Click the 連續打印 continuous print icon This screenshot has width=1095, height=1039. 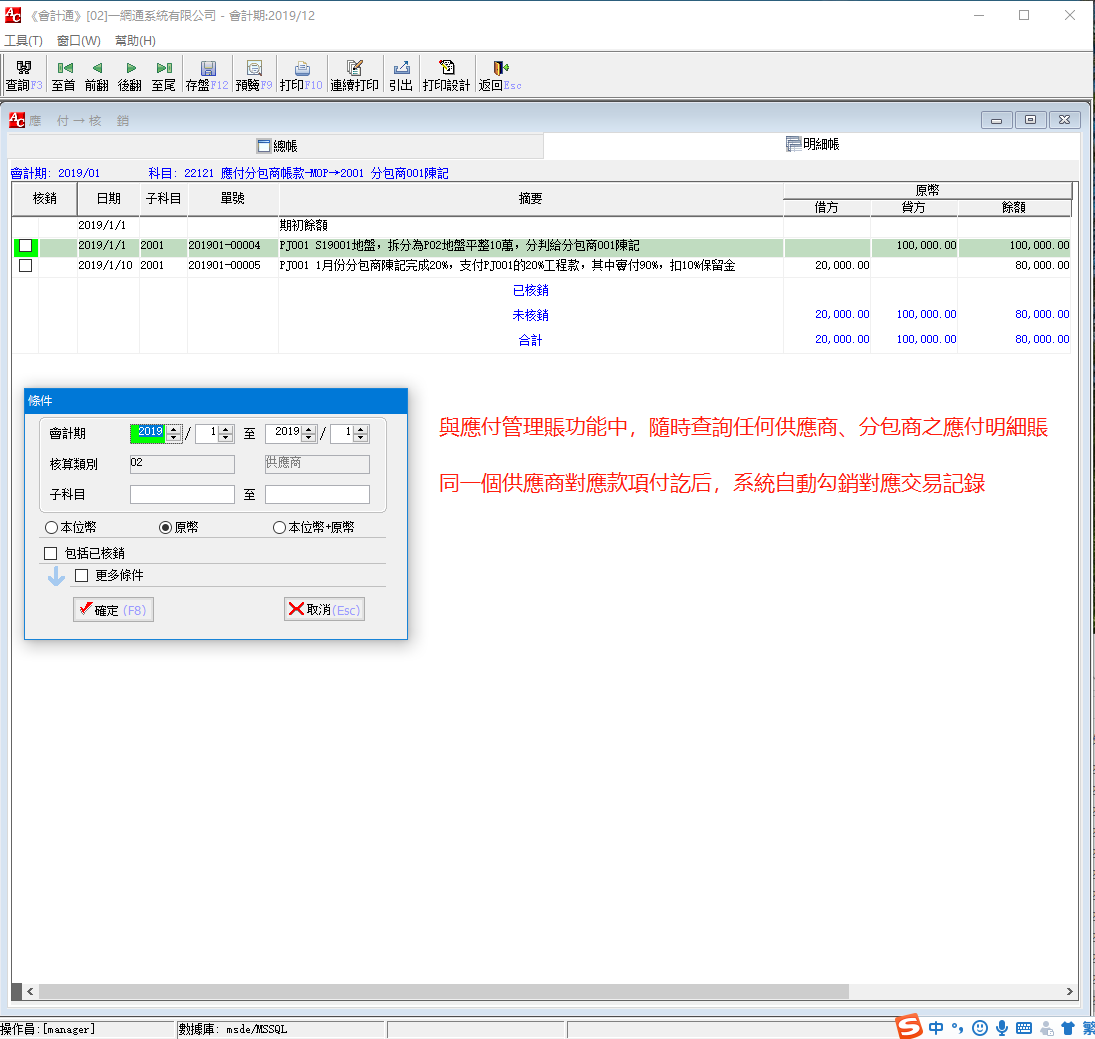click(x=357, y=74)
